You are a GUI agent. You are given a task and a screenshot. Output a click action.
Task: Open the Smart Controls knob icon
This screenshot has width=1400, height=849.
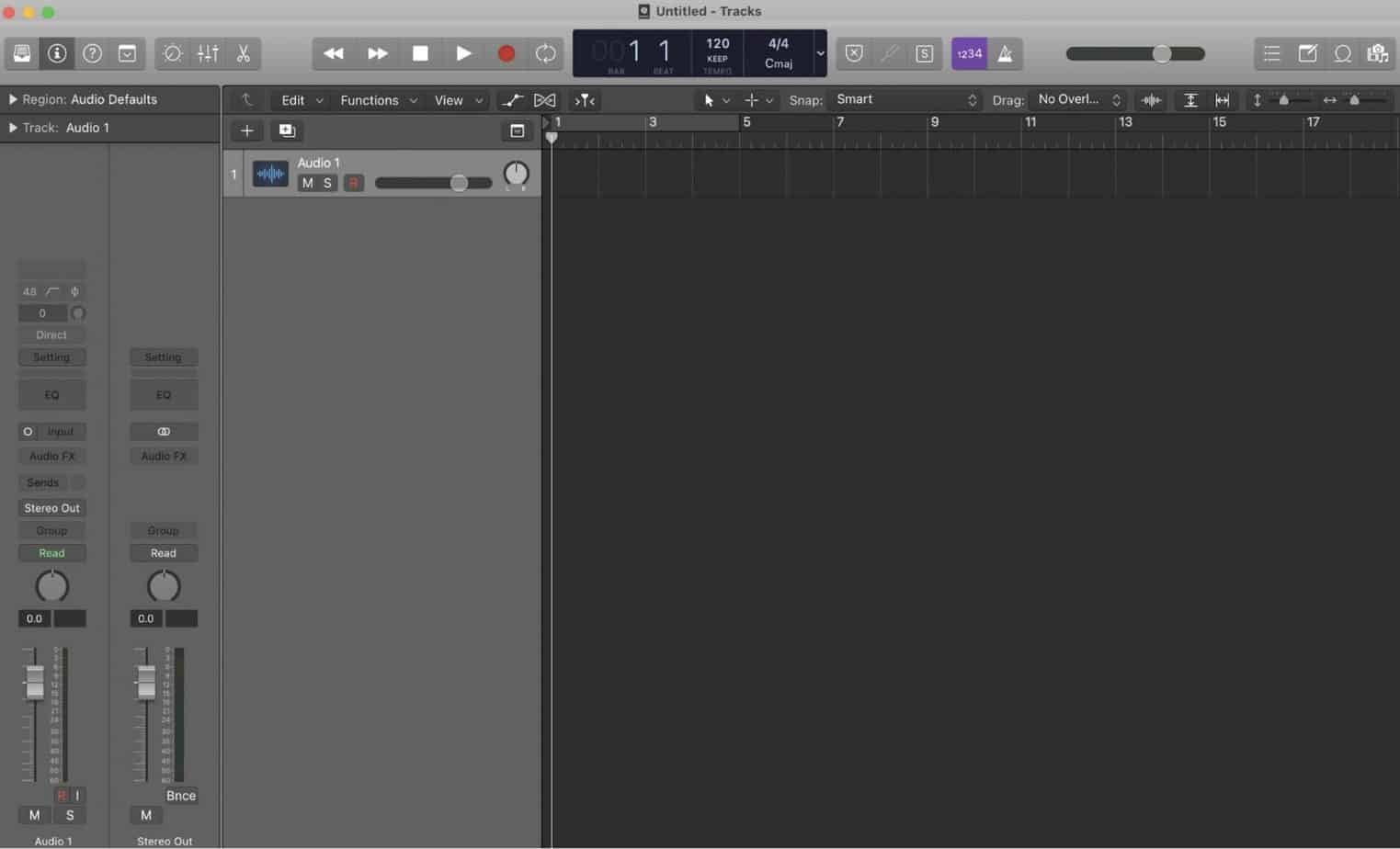click(172, 53)
